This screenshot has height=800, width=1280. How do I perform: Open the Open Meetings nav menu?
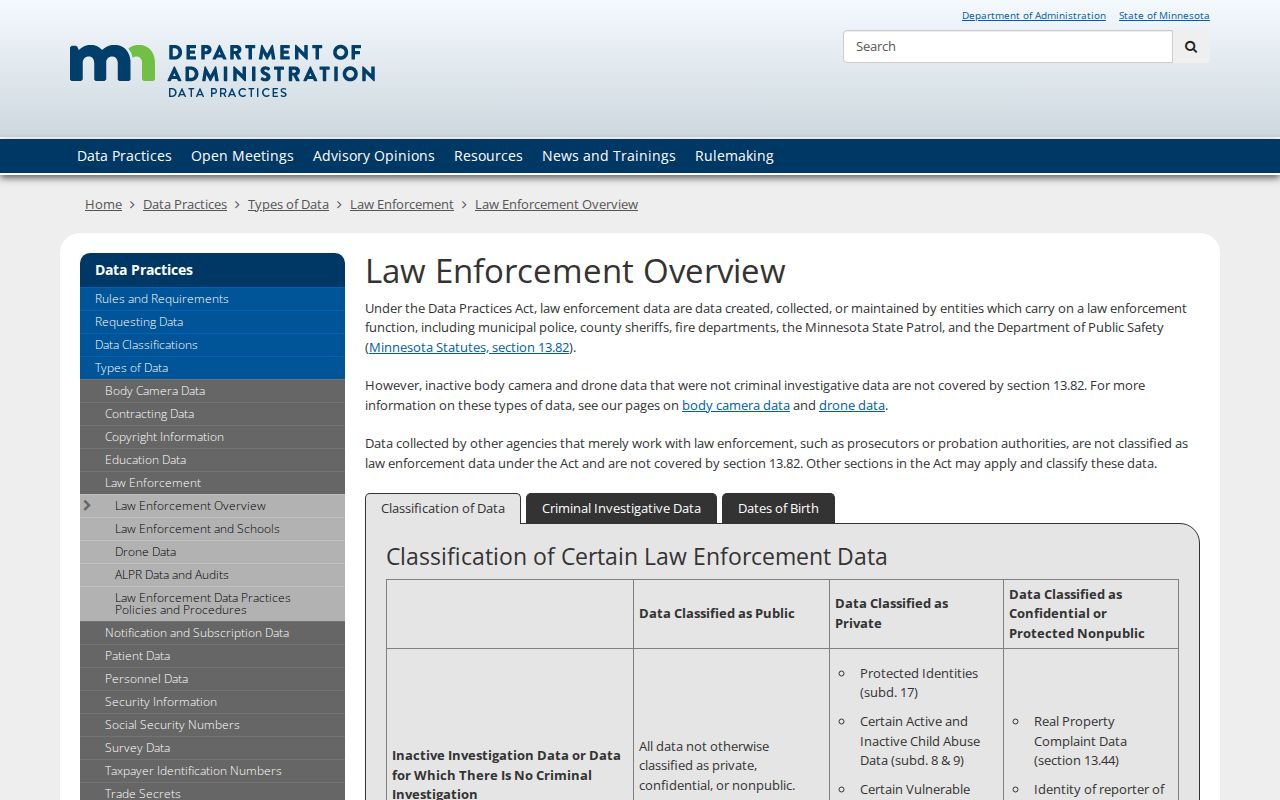click(242, 156)
